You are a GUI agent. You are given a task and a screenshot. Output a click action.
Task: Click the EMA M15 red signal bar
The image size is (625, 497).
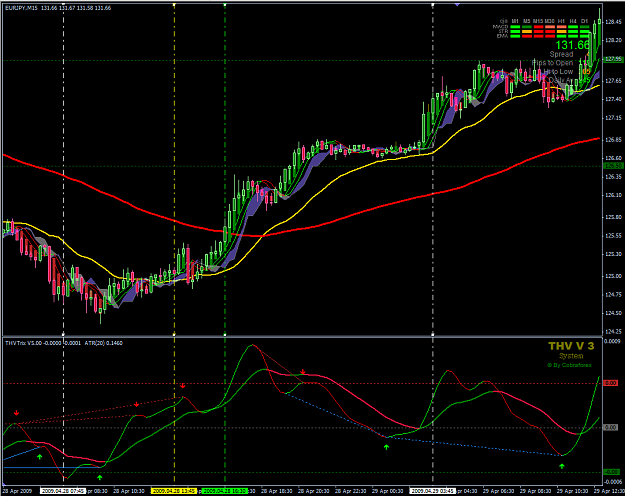click(539, 36)
